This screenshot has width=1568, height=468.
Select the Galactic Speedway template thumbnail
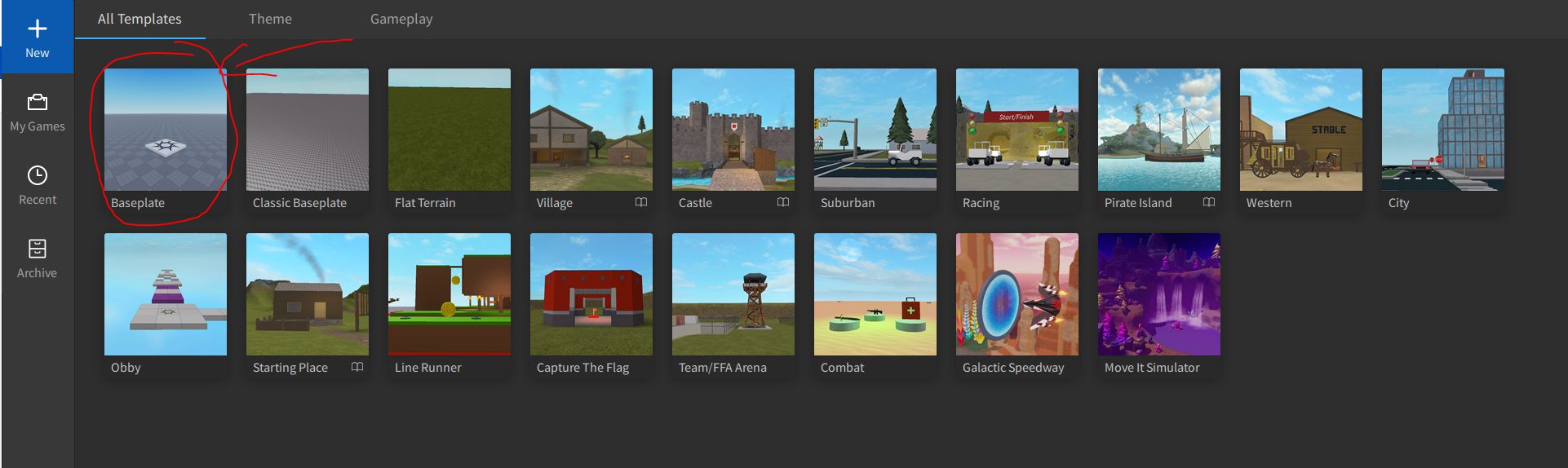tap(1017, 294)
